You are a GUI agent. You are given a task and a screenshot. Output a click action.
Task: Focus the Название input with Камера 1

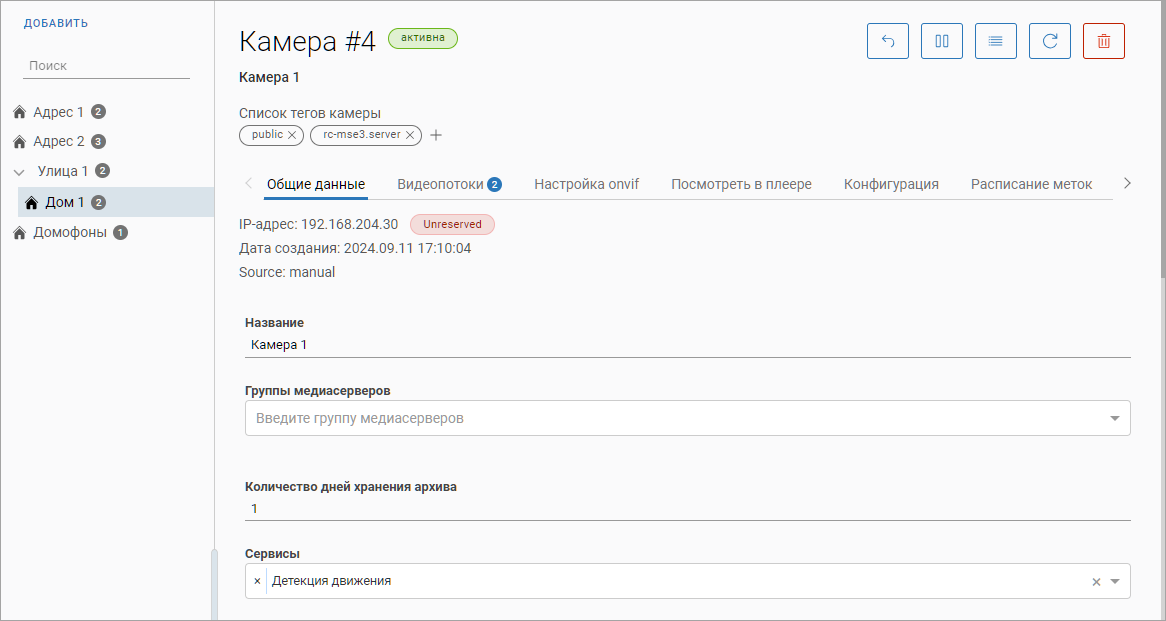pos(687,344)
